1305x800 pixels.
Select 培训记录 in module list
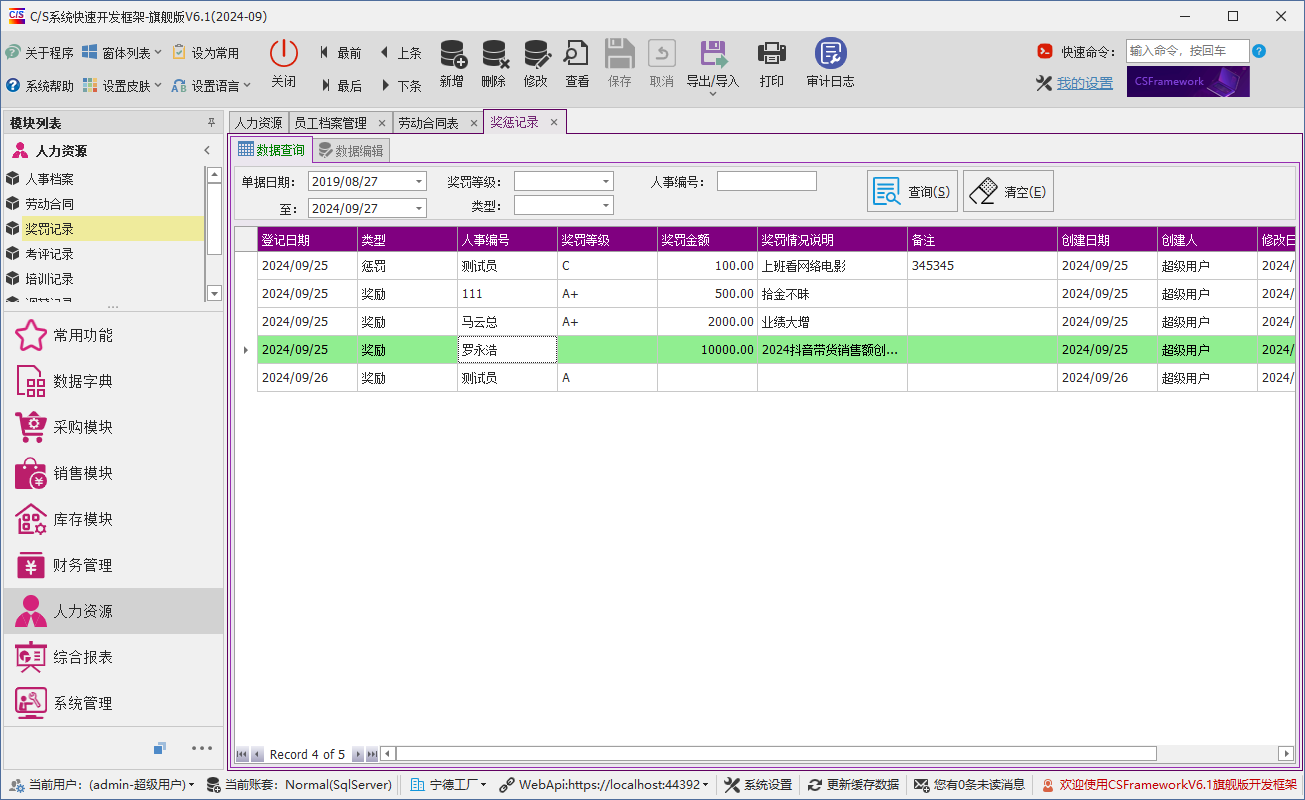(104, 279)
